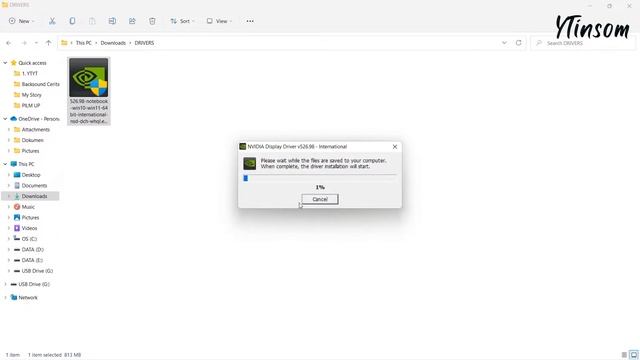Click the extraction progress bar
Viewport: 640px width, 360px height.
[320, 178]
